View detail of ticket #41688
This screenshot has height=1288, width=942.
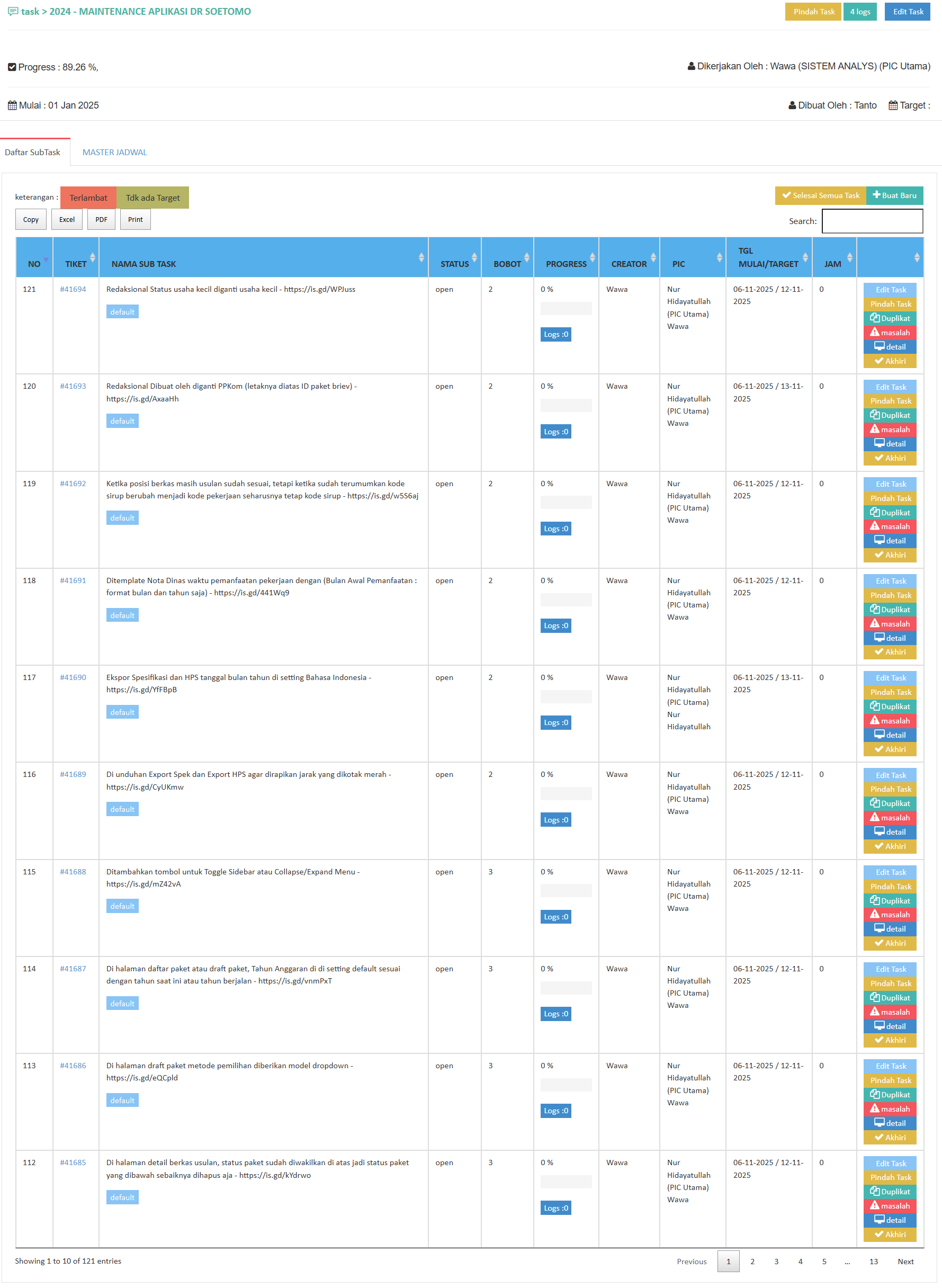tap(890, 929)
